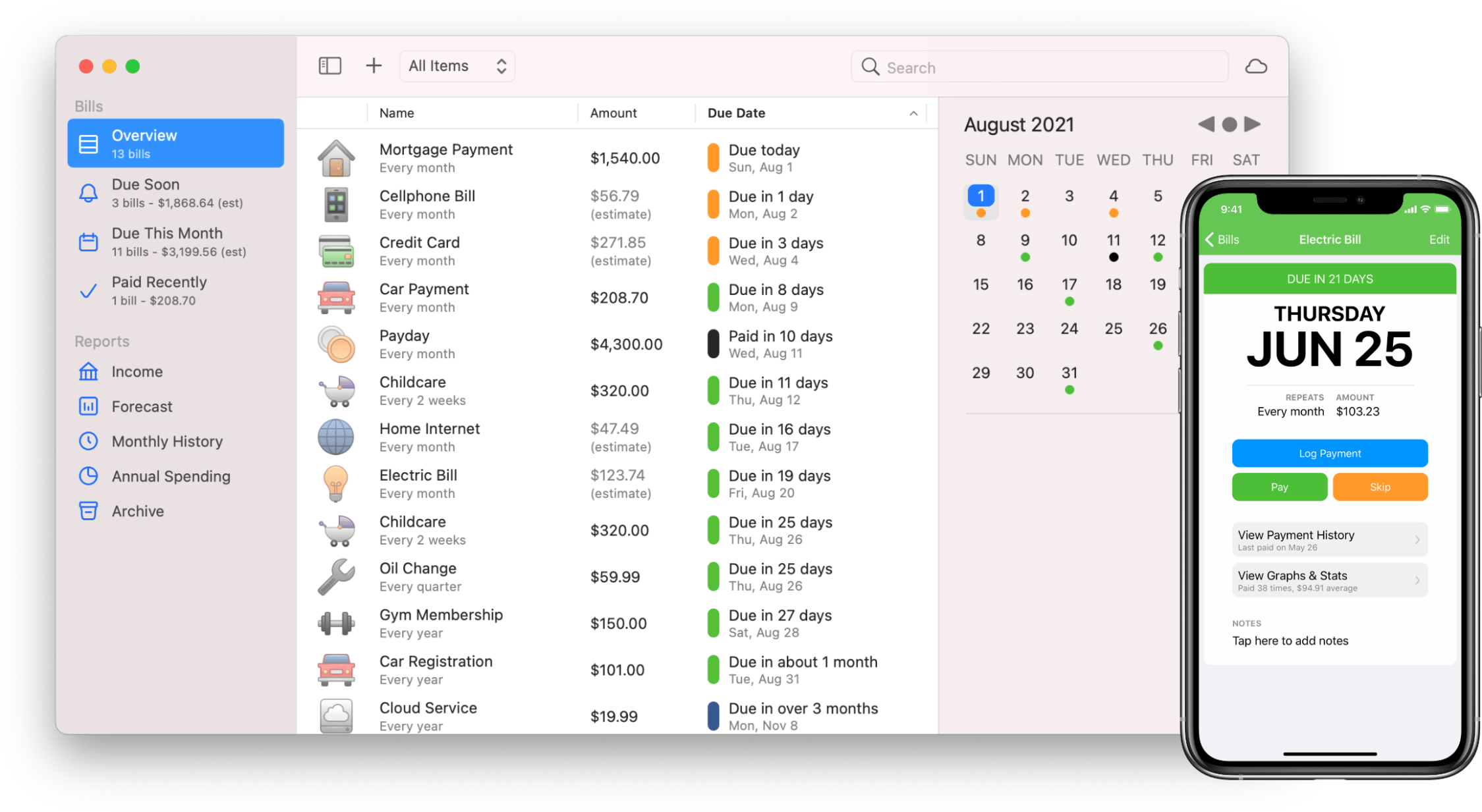Open the Income report bank icon
The height and width of the screenshot is (812, 1482).
click(88, 371)
